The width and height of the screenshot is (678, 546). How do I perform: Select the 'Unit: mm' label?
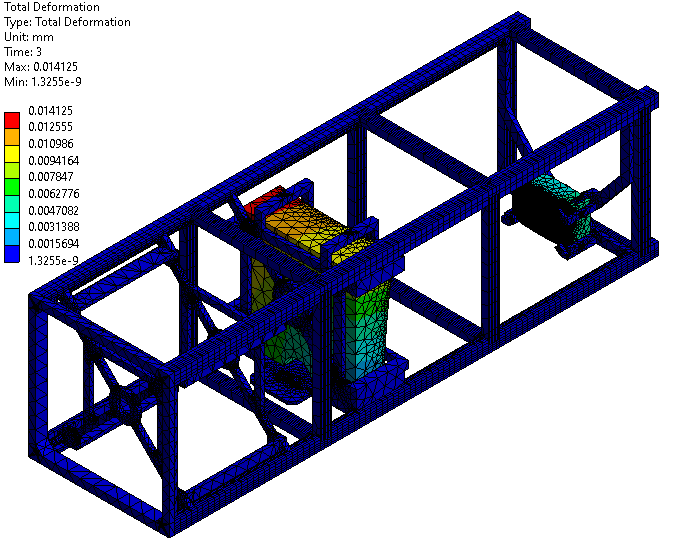[x=29, y=37]
